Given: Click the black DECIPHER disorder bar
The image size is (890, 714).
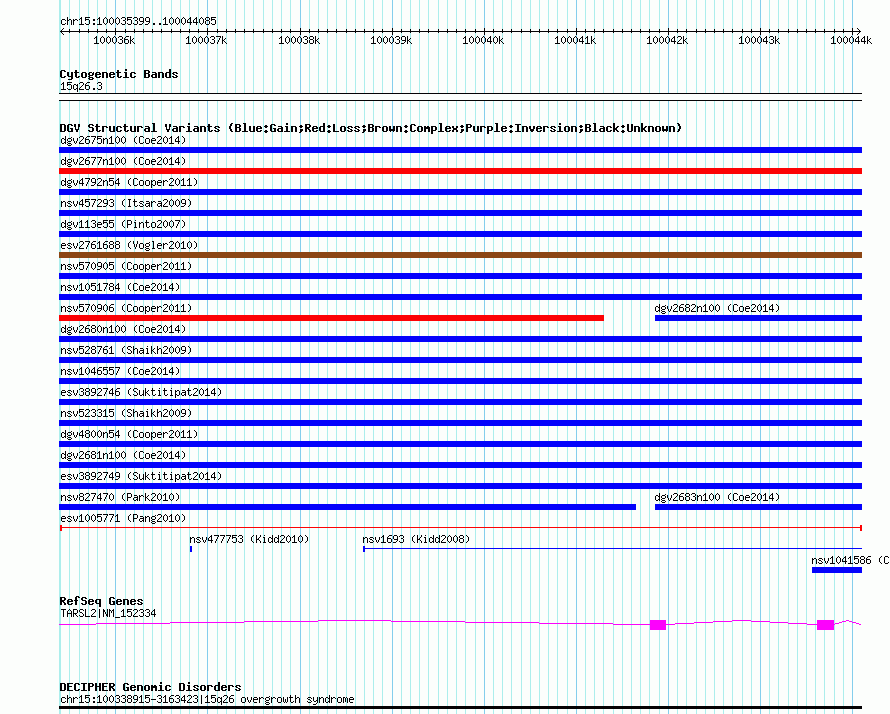Looking at the screenshot, I should pos(460,708).
